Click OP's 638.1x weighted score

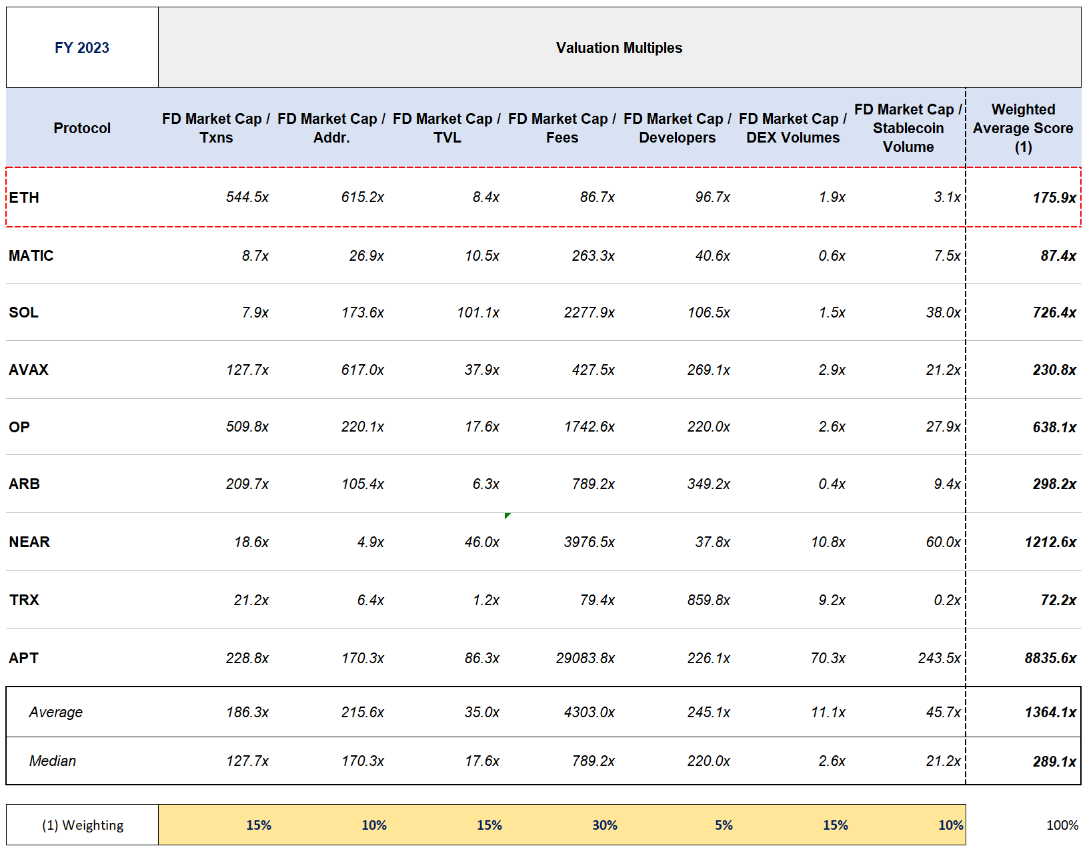pos(1054,427)
